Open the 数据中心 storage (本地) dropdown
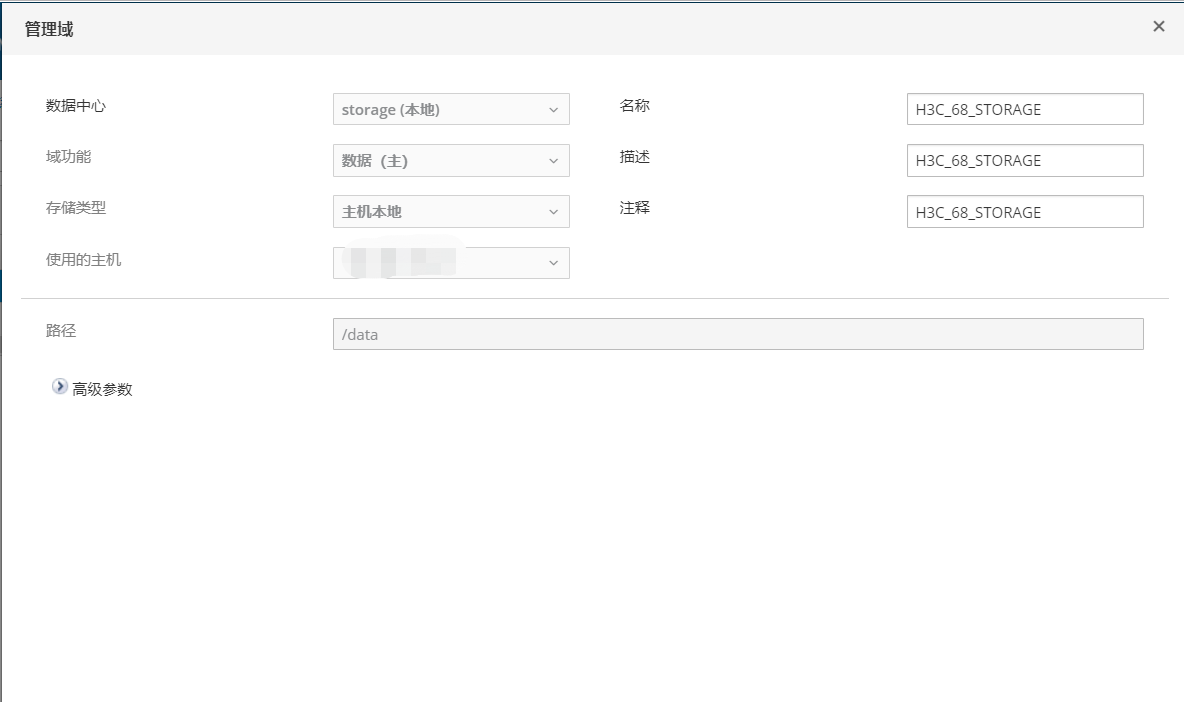The width and height of the screenshot is (1184, 702). pyautogui.click(x=440, y=110)
